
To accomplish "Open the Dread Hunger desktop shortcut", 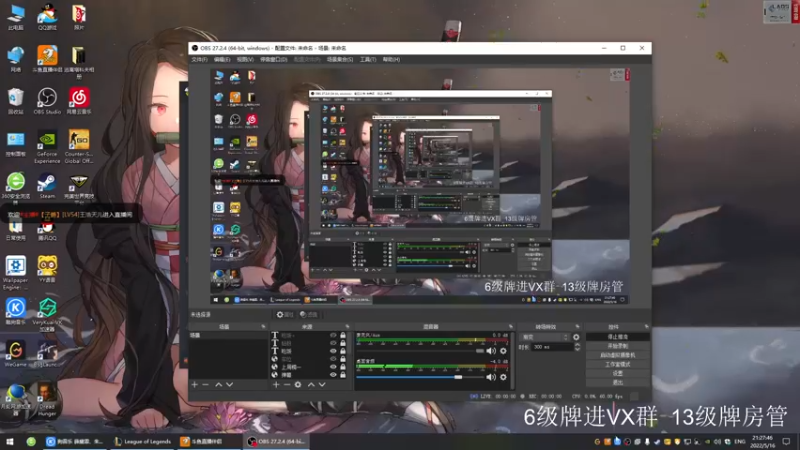I will coord(47,399).
